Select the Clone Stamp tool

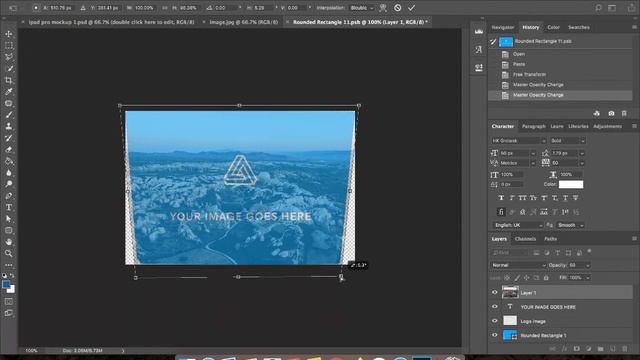9,127
